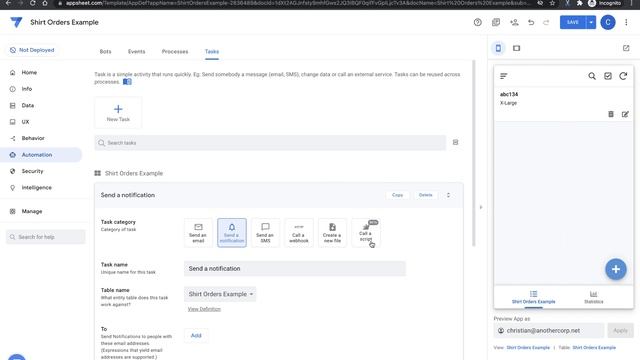The width and height of the screenshot is (640, 360).
Task: Choose Call a script task category
Action: [366, 233]
